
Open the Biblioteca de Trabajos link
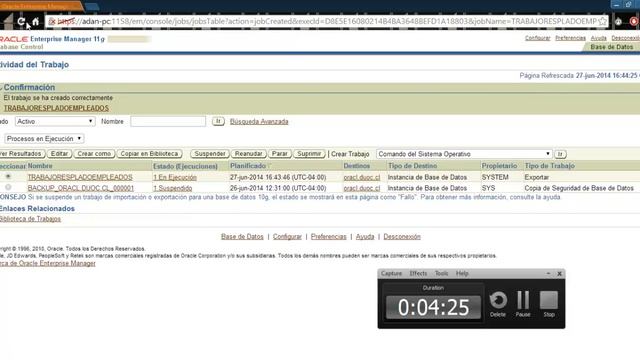(x=30, y=219)
